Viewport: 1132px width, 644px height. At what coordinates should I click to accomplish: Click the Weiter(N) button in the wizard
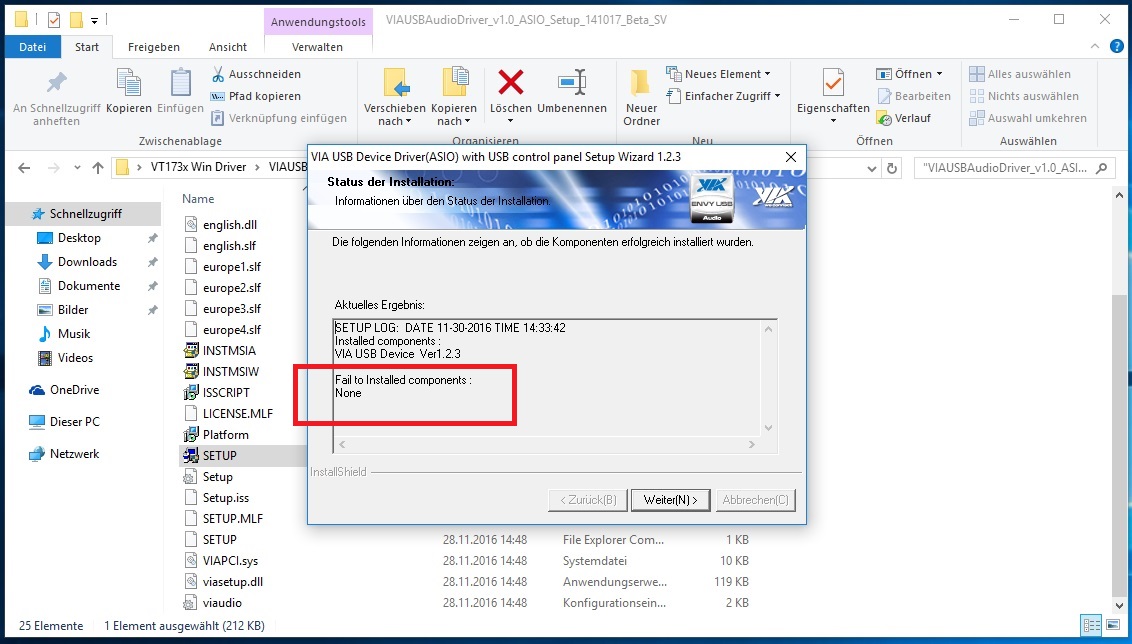pyautogui.click(x=671, y=500)
